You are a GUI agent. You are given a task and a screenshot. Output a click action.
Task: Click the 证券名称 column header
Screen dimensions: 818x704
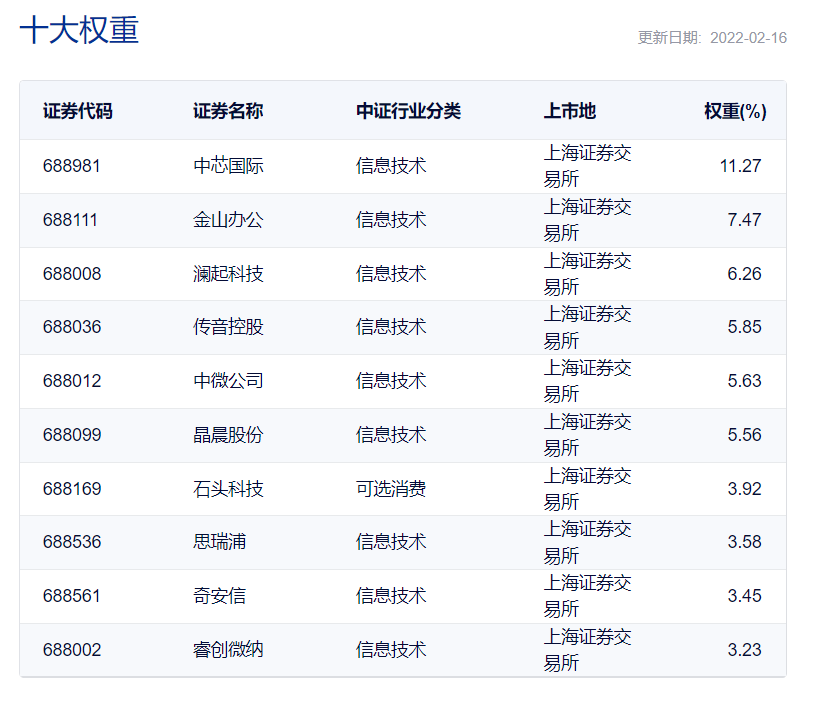click(x=228, y=111)
